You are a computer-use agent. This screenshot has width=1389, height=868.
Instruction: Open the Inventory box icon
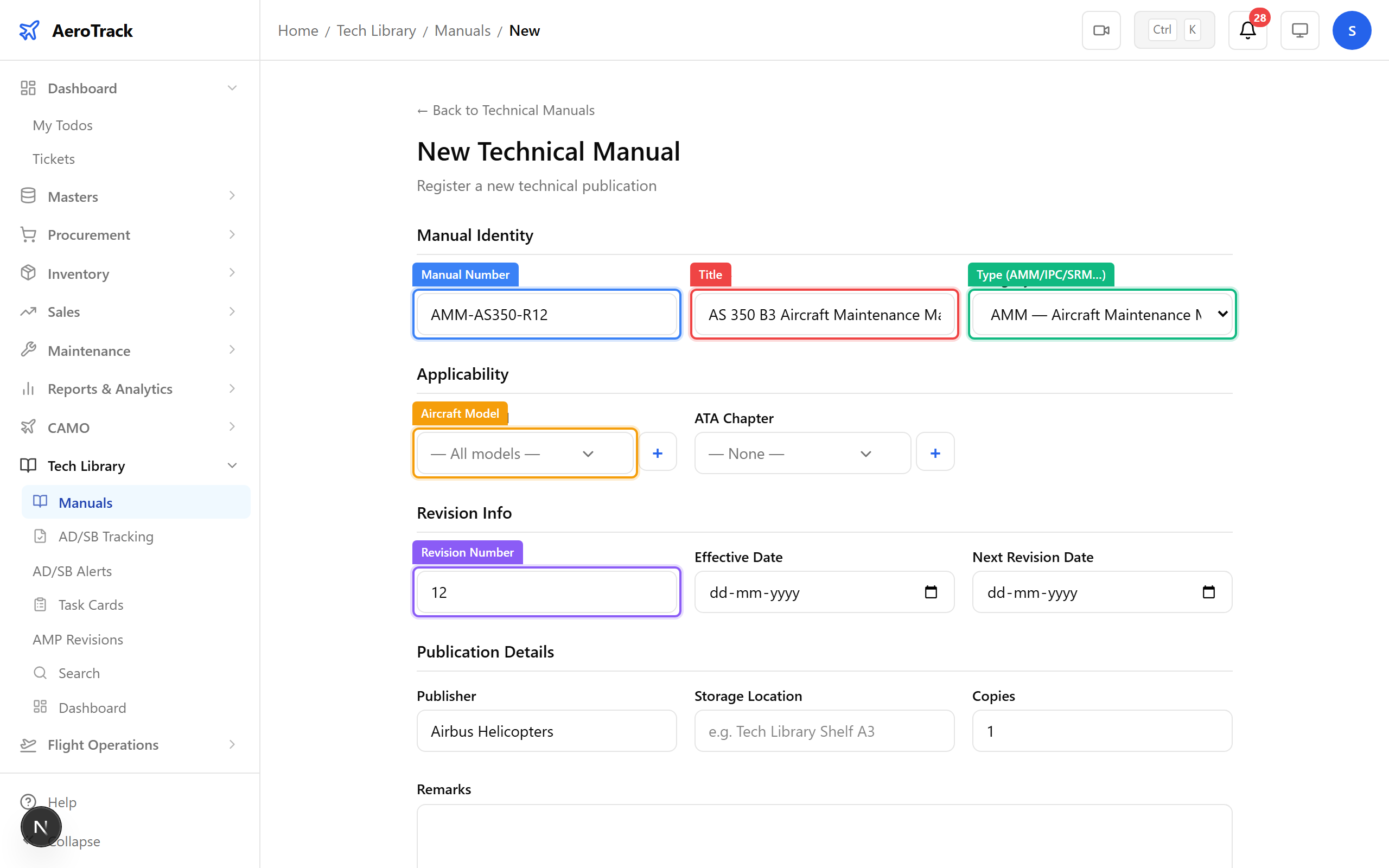[28, 273]
